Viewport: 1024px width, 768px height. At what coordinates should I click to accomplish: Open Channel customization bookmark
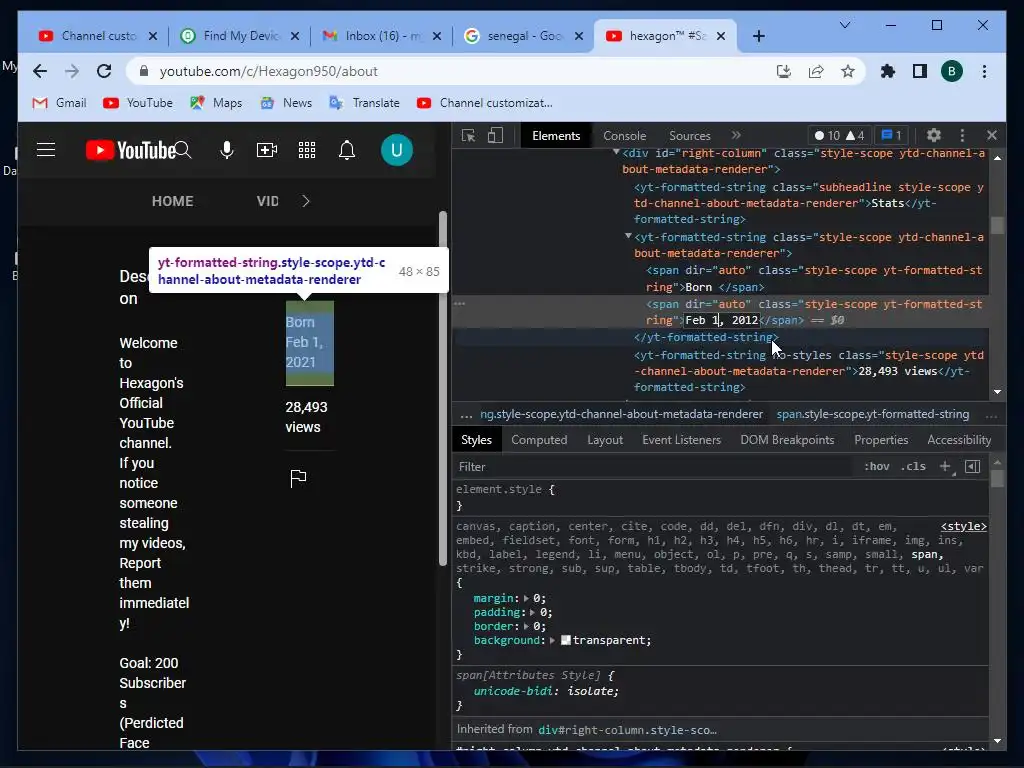(485, 103)
